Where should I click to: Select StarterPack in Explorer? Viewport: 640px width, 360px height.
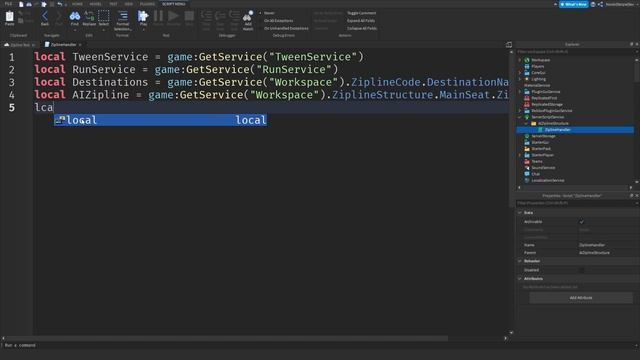[541, 149]
